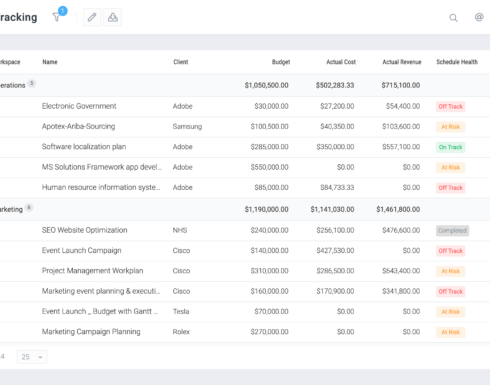Select the $84,733.33 actual cost cell
The image size is (490, 385).
point(337,188)
